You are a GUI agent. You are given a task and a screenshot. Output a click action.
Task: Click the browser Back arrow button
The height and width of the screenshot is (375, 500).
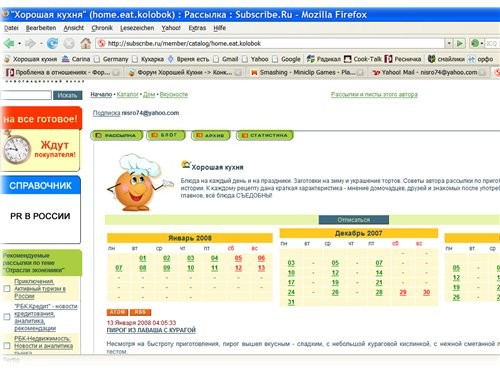[x=9, y=43]
